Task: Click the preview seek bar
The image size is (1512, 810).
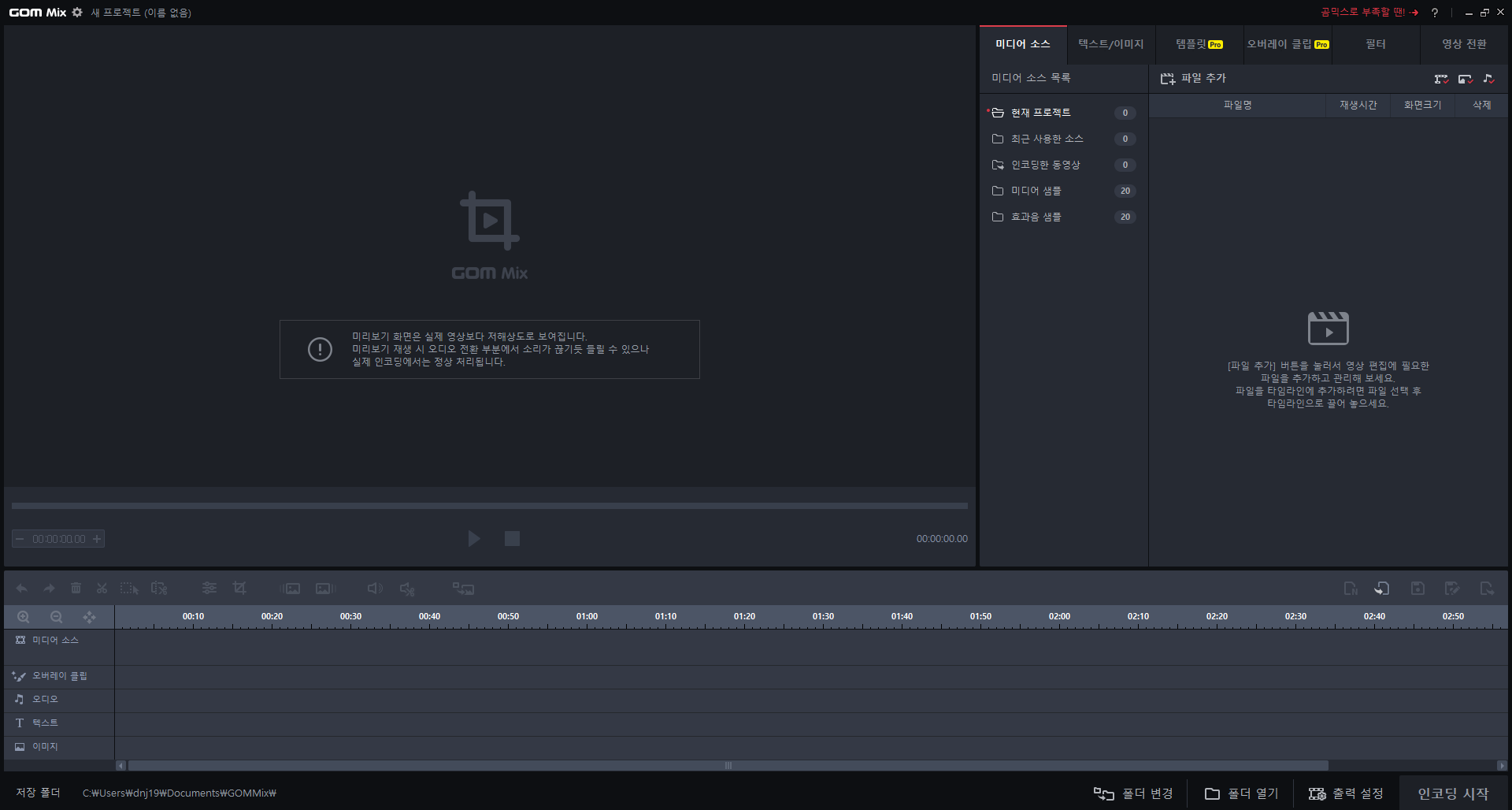Action: click(x=490, y=506)
